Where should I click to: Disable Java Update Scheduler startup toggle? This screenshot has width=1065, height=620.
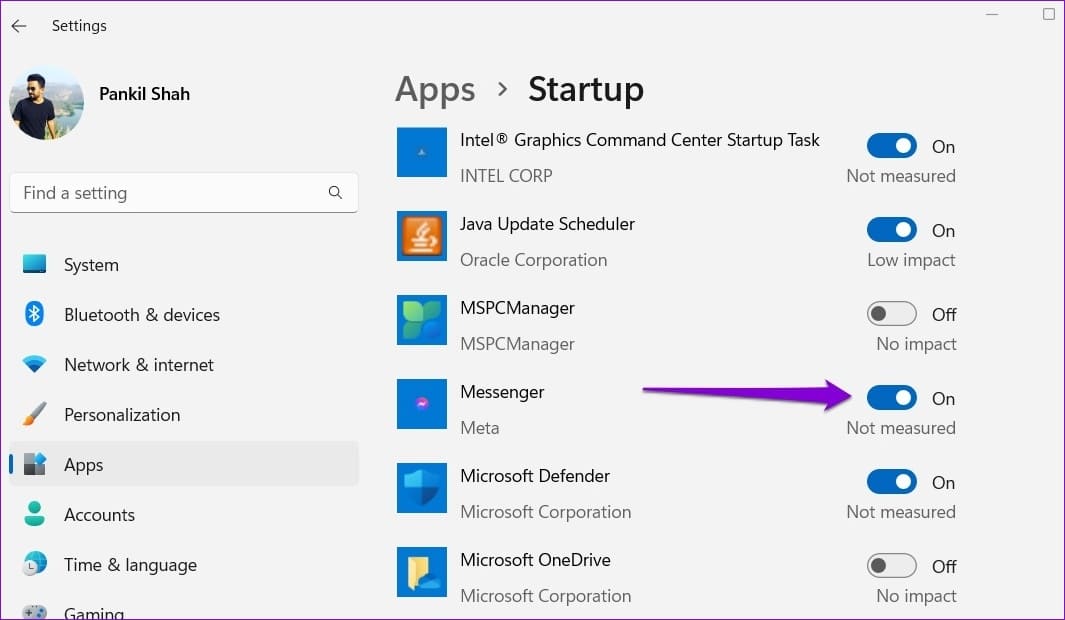pyautogui.click(x=892, y=230)
